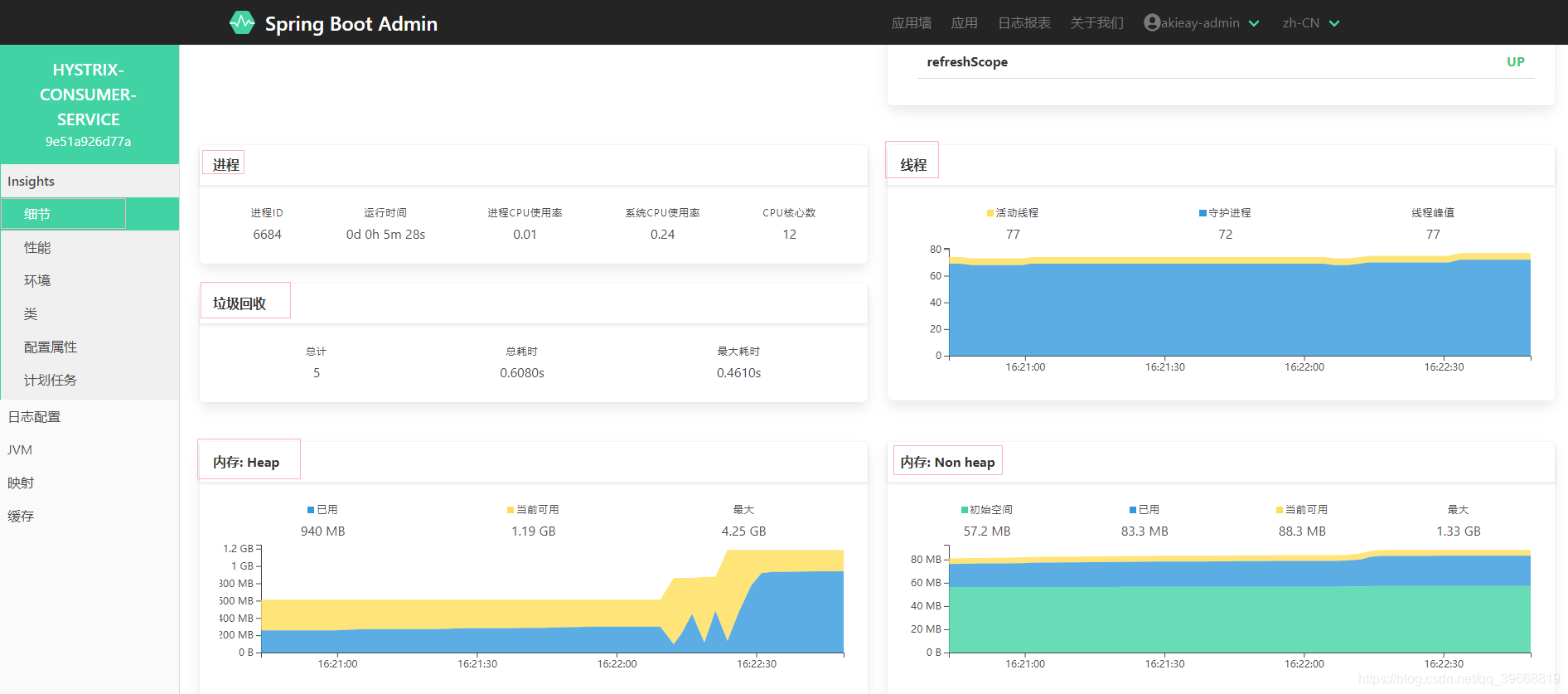Click the Heap memory area chart
This screenshot has width=1568, height=694.
click(552, 600)
